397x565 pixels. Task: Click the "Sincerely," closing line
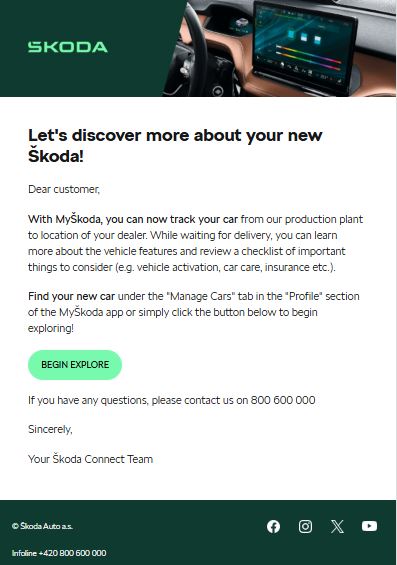coord(50,429)
